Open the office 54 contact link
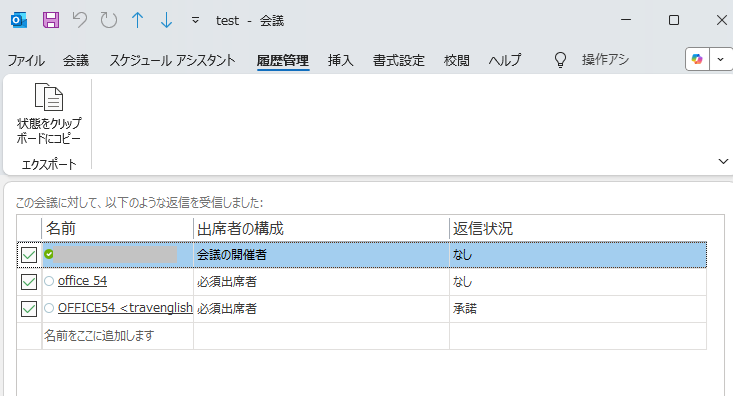The image size is (733, 396). click(82, 281)
